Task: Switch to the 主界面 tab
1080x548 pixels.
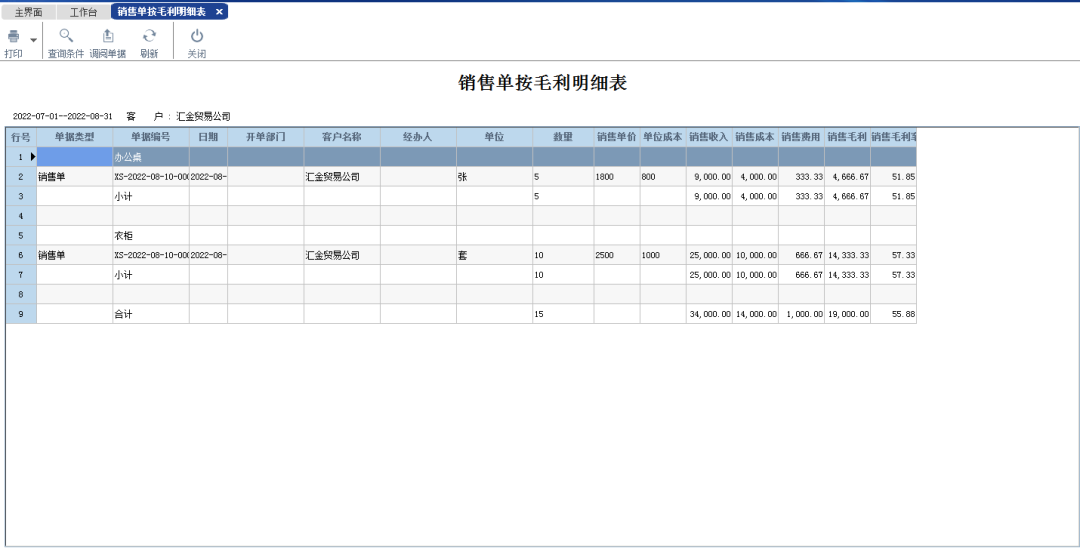Action: [28, 12]
